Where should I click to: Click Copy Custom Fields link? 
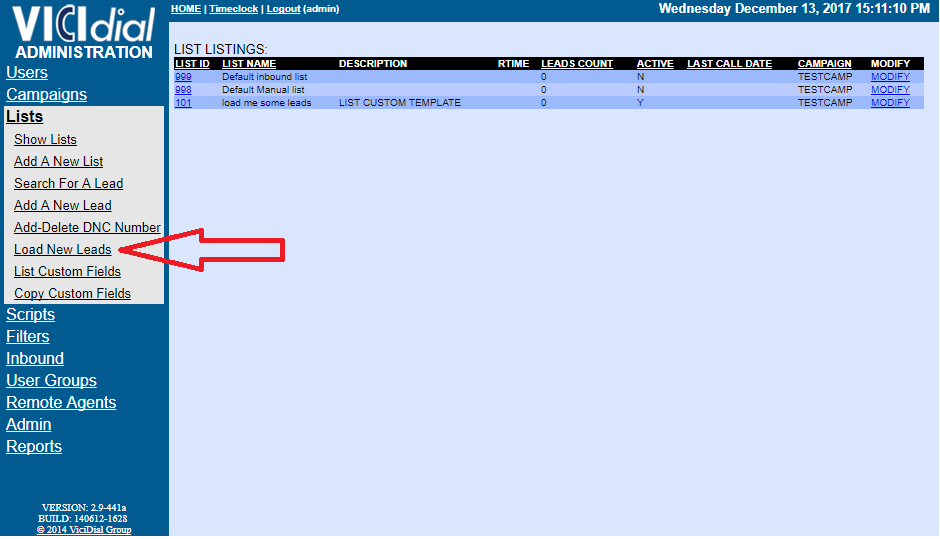pyautogui.click(x=73, y=293)
